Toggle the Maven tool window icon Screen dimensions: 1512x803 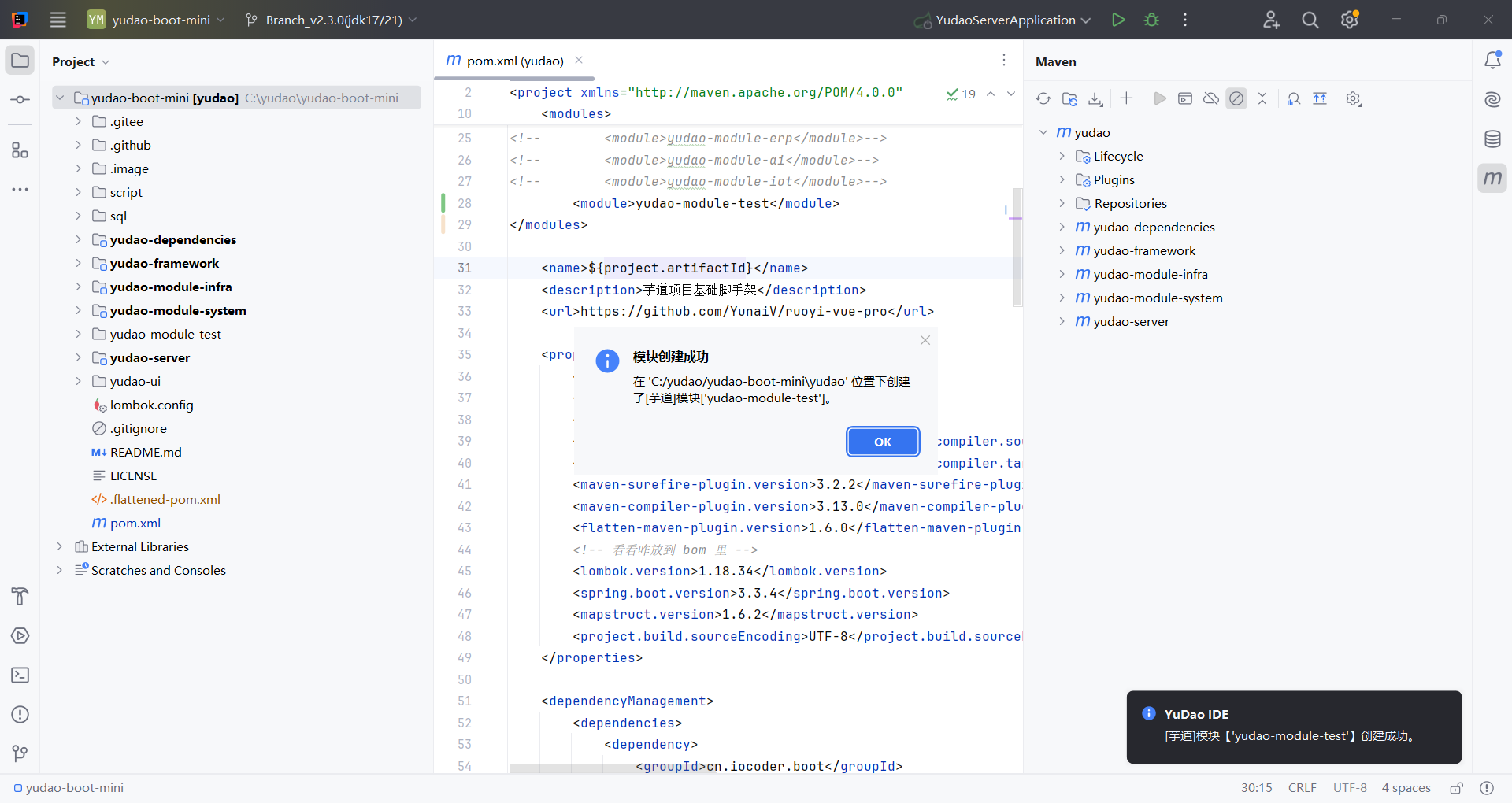1492,179
